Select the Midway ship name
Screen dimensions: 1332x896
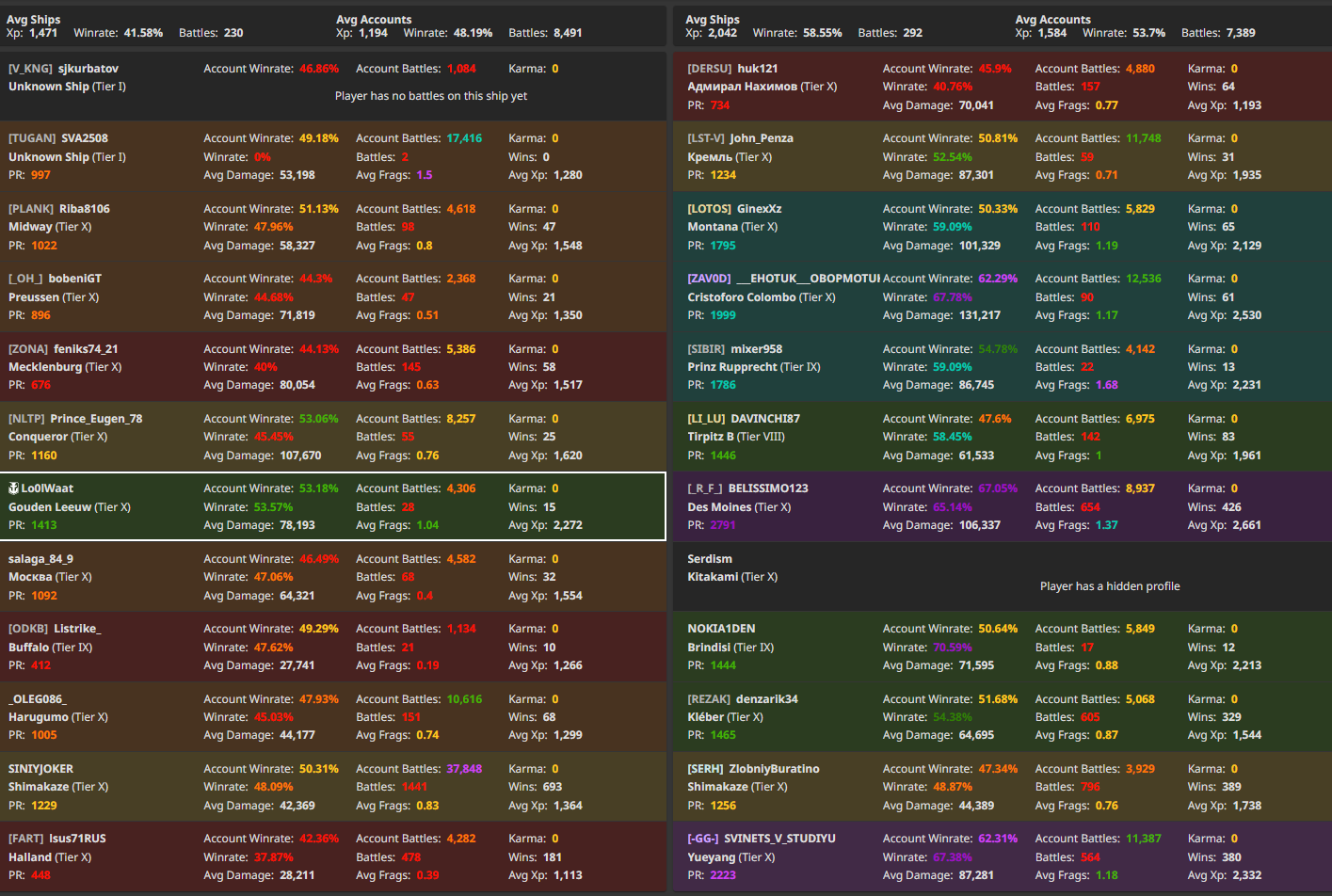pos(30,227)
